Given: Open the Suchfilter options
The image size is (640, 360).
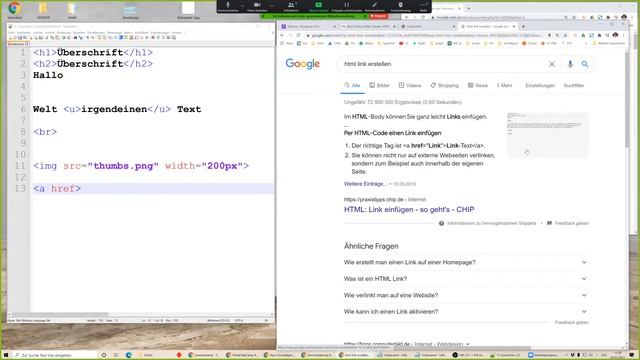Looking at the screenshot, I should [574, 85].
